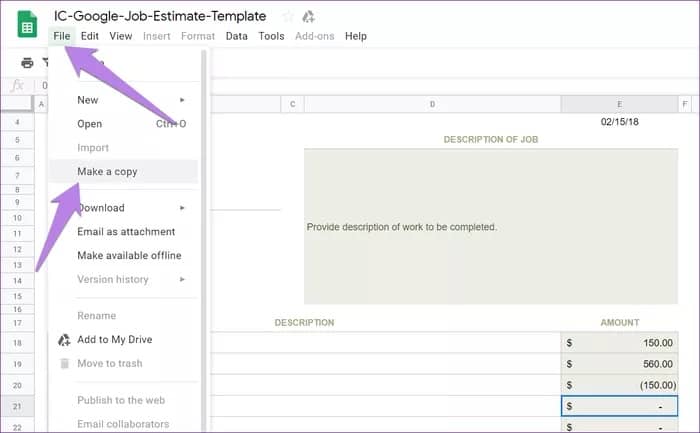Expand the Version history submenu arrow
Image resolution: width=700 pixels, height=433 pixels.
[x=182, y=280]
